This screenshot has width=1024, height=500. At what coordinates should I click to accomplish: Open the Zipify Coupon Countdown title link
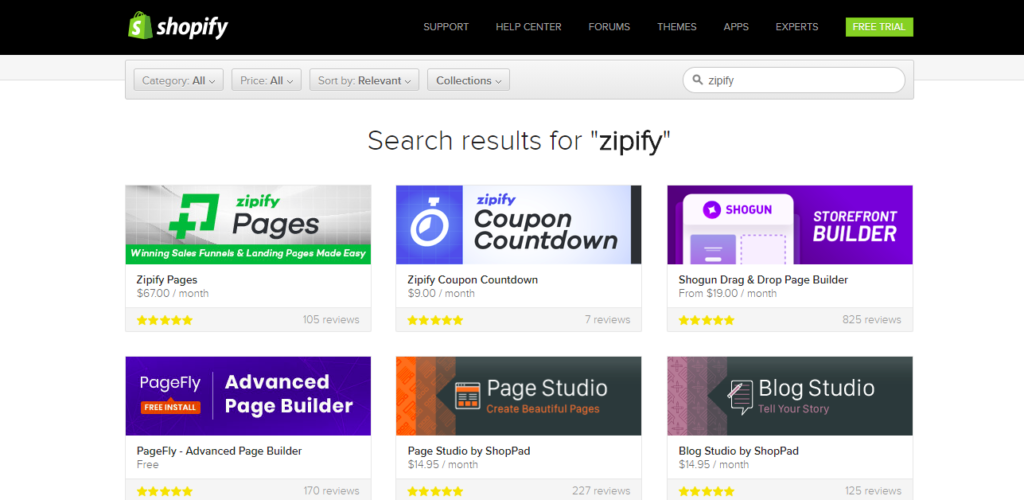tap(473, 279)
